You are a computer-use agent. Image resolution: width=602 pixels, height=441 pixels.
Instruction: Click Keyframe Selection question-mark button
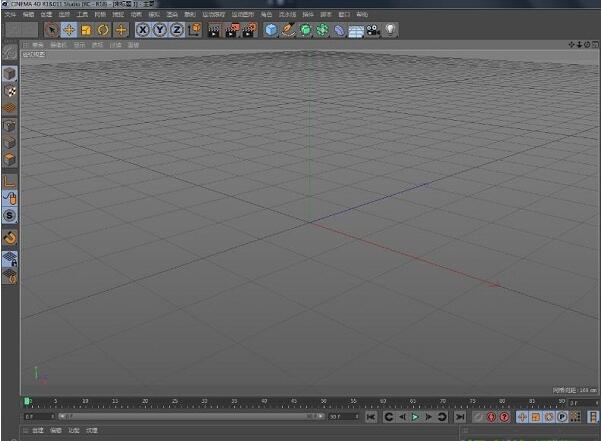click(x=504, y=417)
